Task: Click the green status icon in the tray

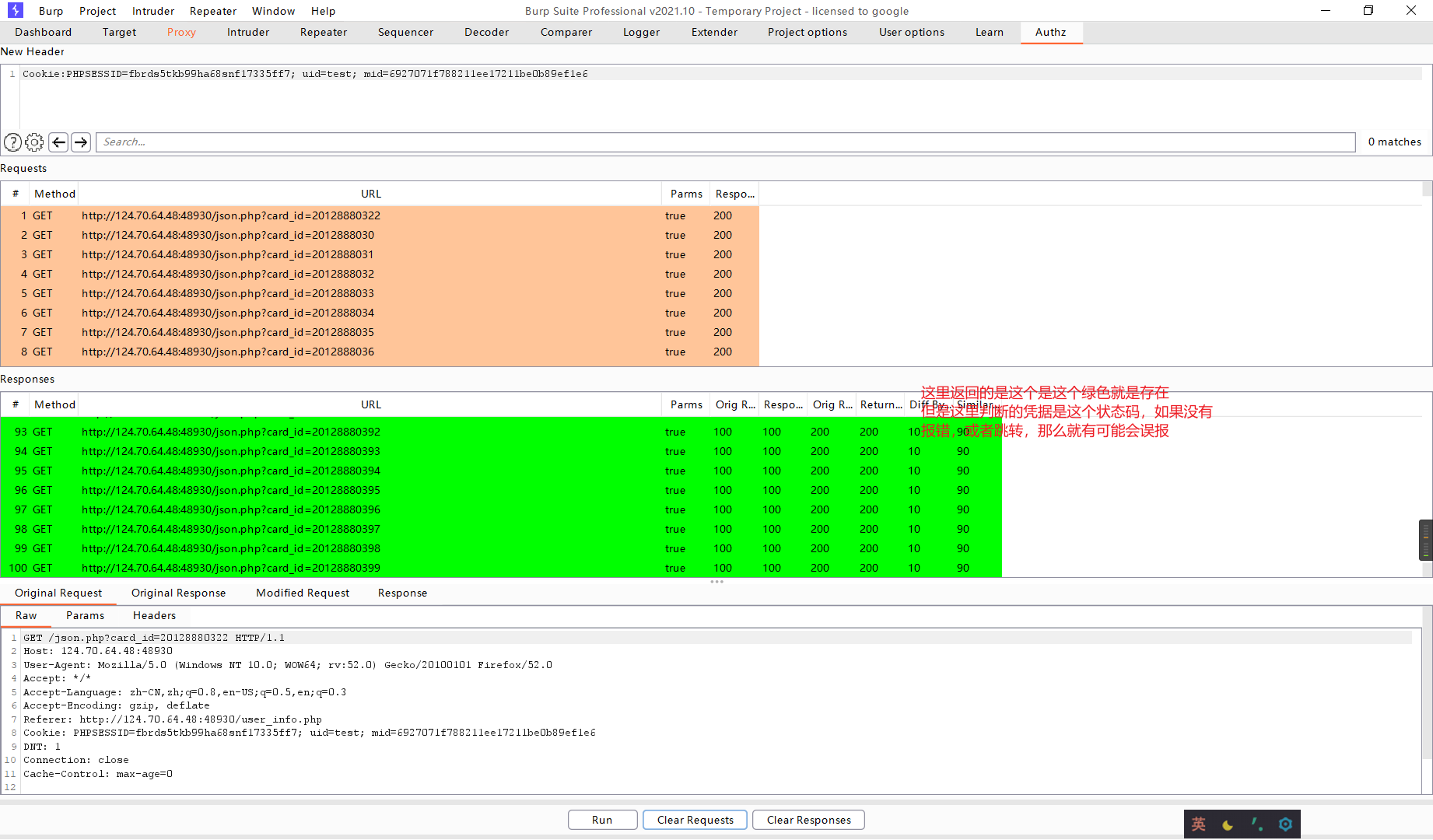Action: 1256,824
